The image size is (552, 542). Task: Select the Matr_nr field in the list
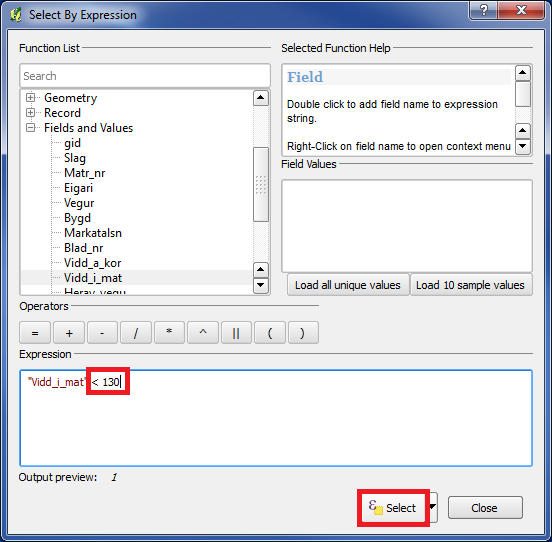[x=84, y=173]
